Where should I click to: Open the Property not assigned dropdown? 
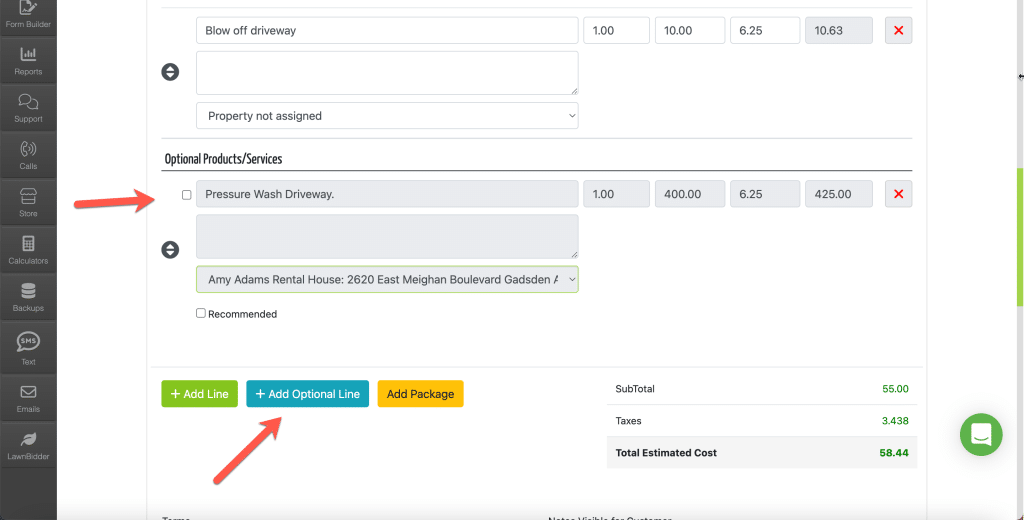[x=387, y=116]
